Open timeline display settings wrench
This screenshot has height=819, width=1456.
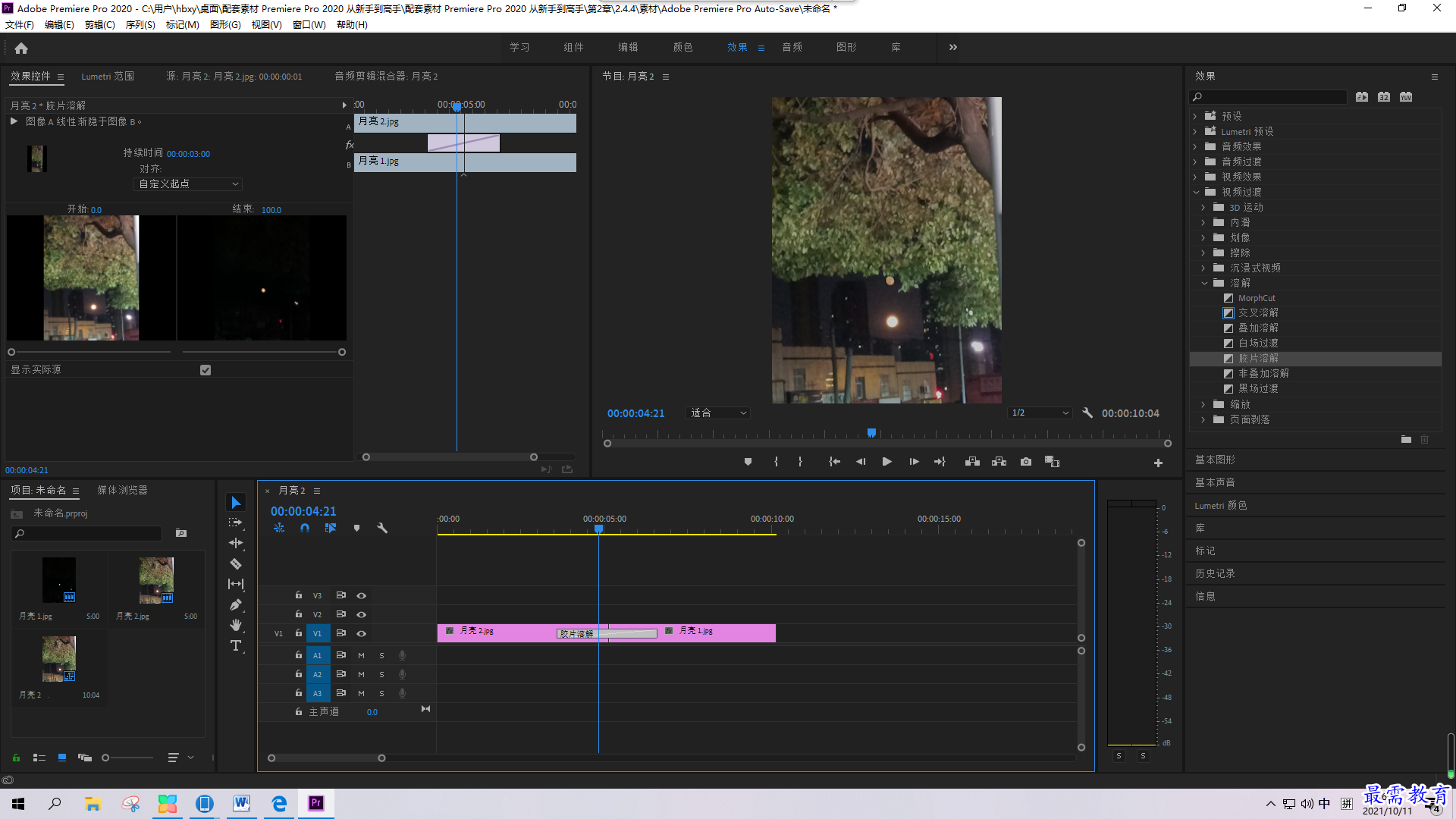click(382, 528)
